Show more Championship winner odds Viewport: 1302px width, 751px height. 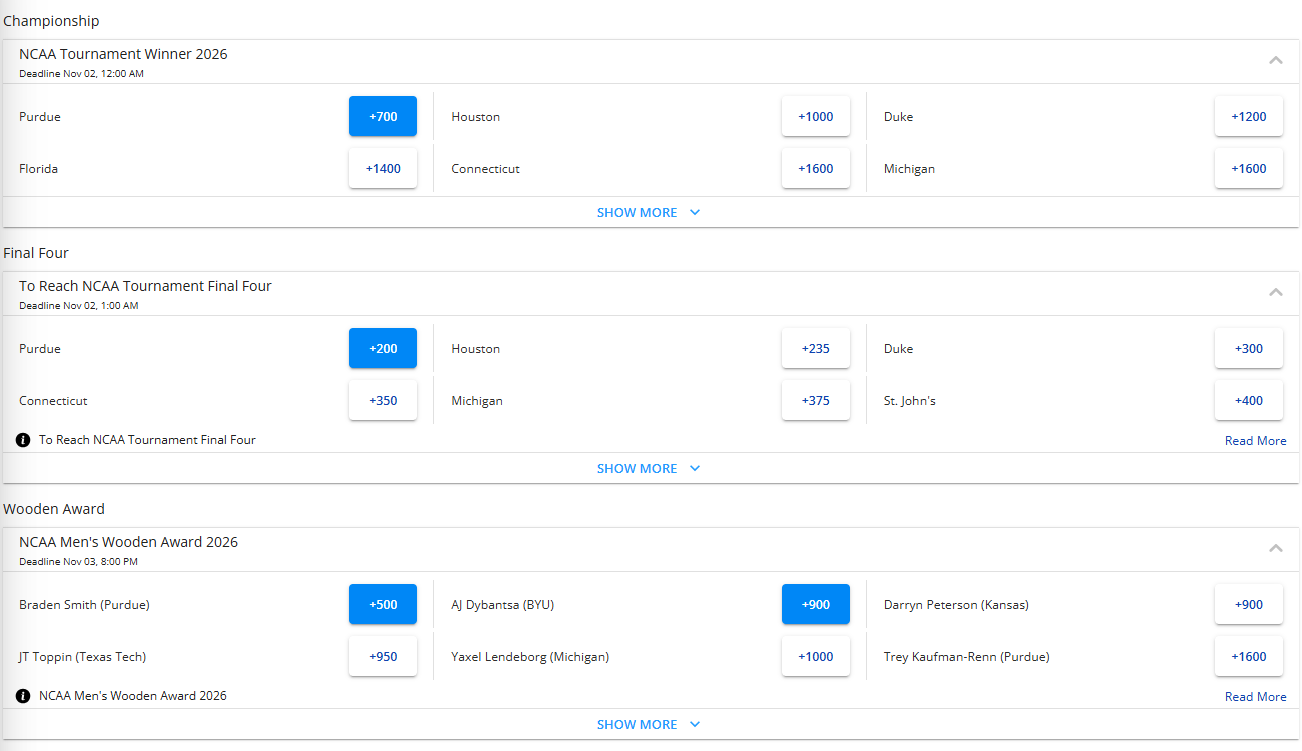click(x=648, y=212)
